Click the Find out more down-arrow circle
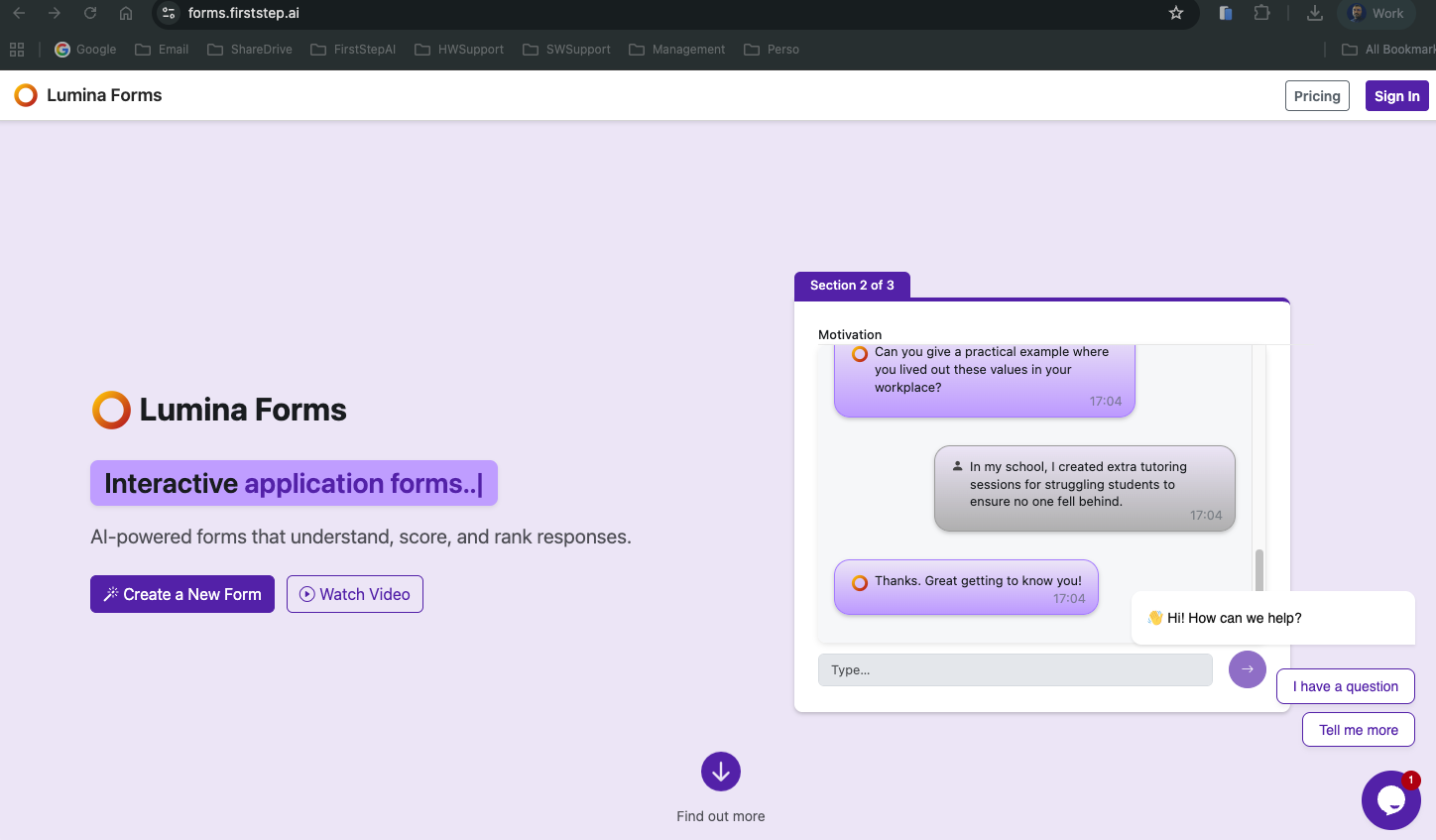The image size is (1436, 840). pyautogui.click(x=721, y=772)
